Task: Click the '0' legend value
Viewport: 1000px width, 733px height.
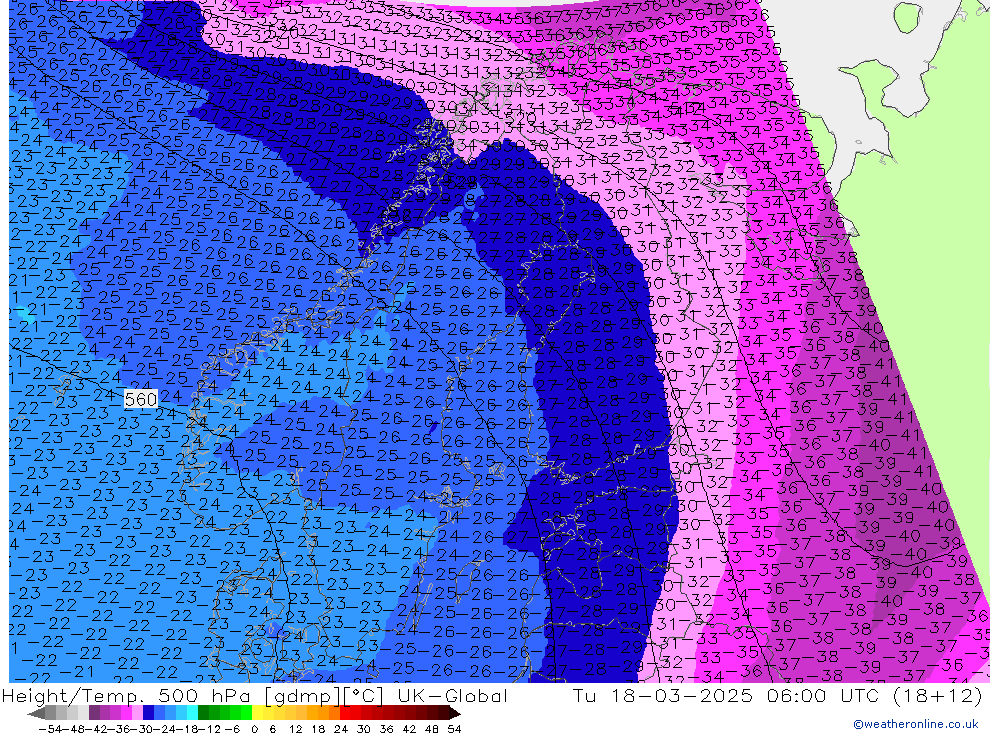Action: (254, 729)
